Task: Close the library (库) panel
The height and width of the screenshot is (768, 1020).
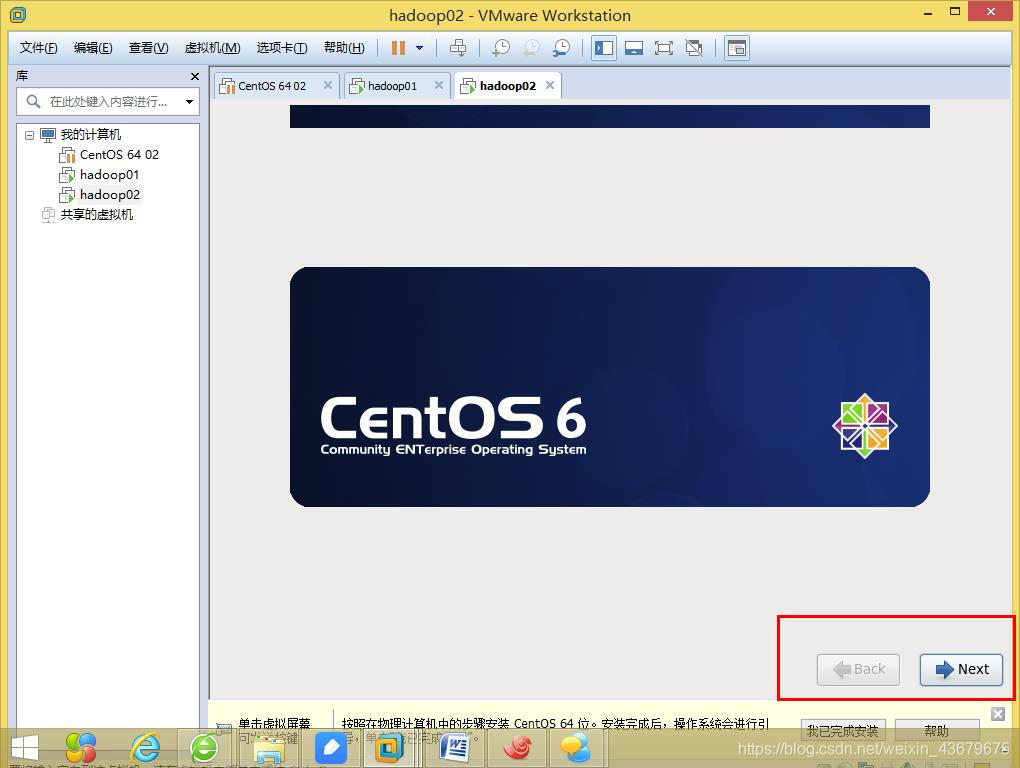Action: pos(195,77)
